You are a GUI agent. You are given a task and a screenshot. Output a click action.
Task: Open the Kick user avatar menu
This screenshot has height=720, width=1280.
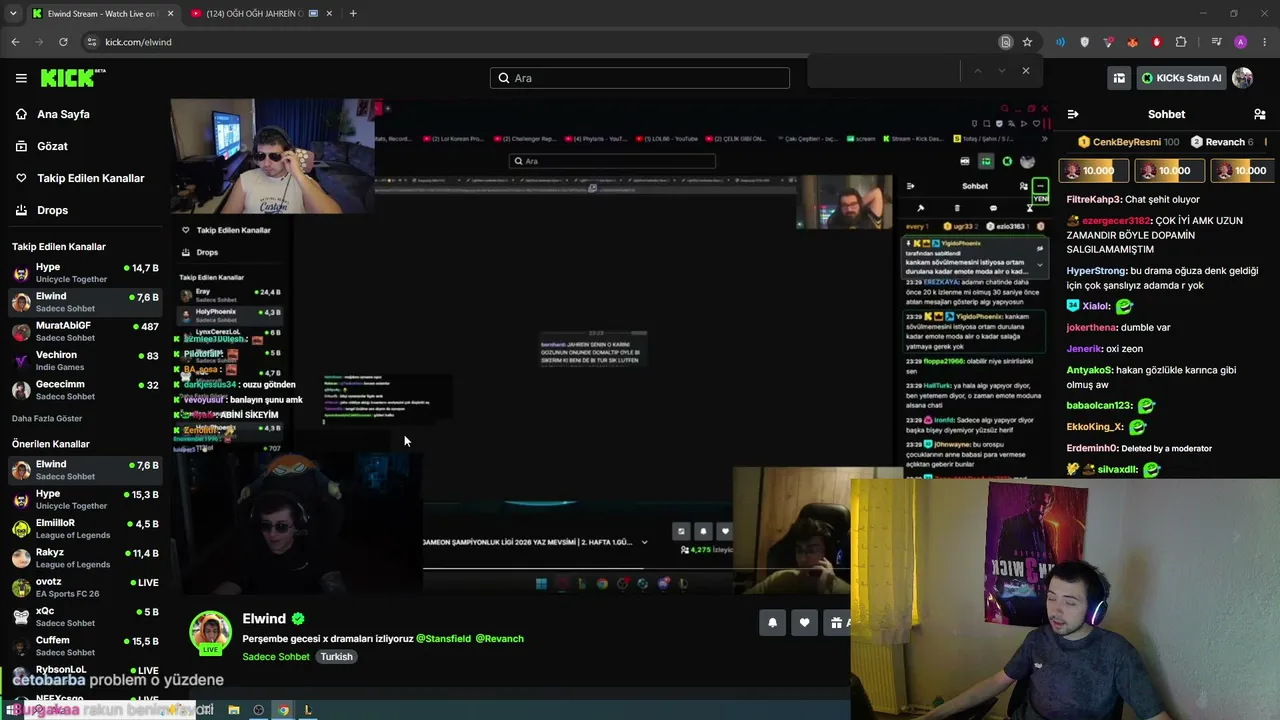(x=1242, y=78)
